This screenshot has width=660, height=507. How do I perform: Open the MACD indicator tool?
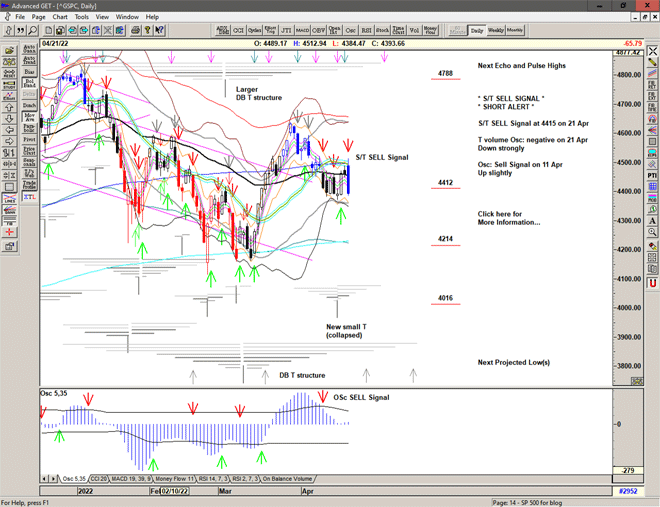coord(303,30)
